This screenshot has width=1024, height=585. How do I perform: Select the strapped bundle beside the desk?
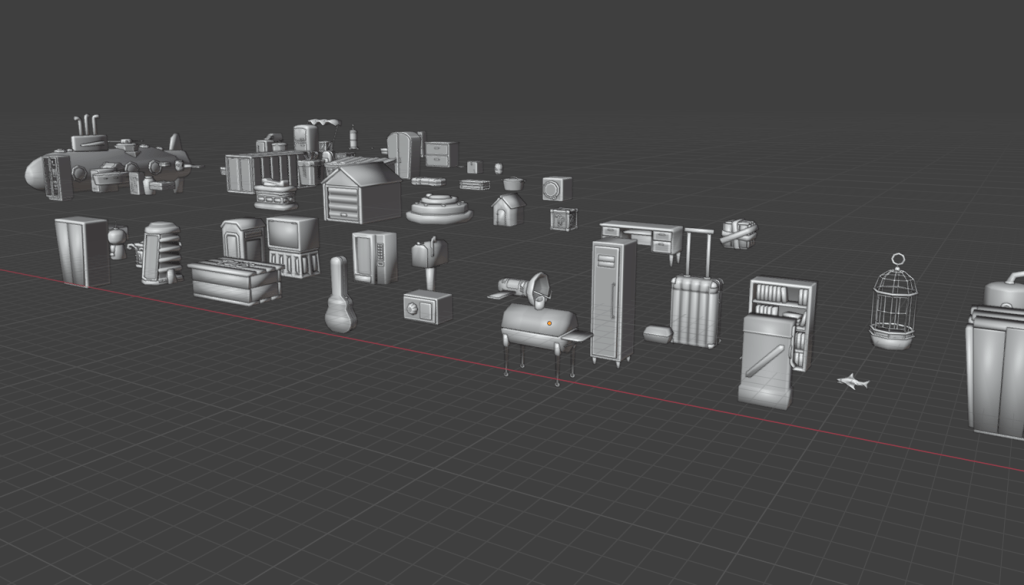[x=739, y=233]
